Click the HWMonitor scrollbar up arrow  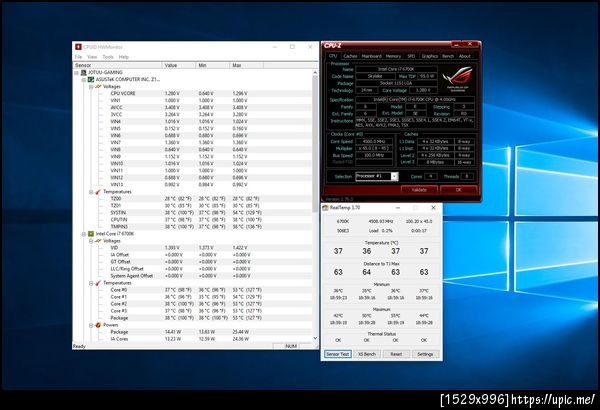pyautogui.click(x=315, y=72)
